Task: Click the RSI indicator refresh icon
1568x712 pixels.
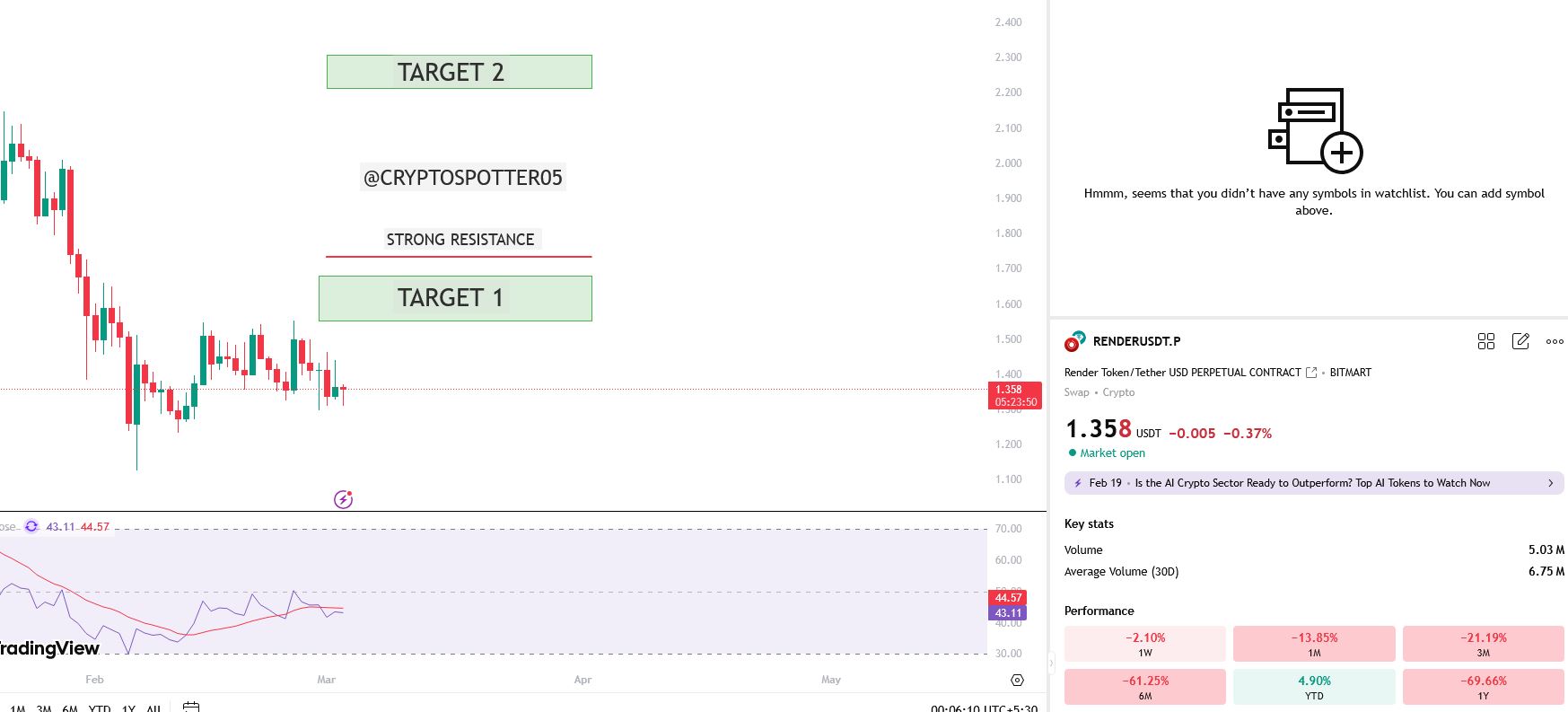Action: coord(31,526)
